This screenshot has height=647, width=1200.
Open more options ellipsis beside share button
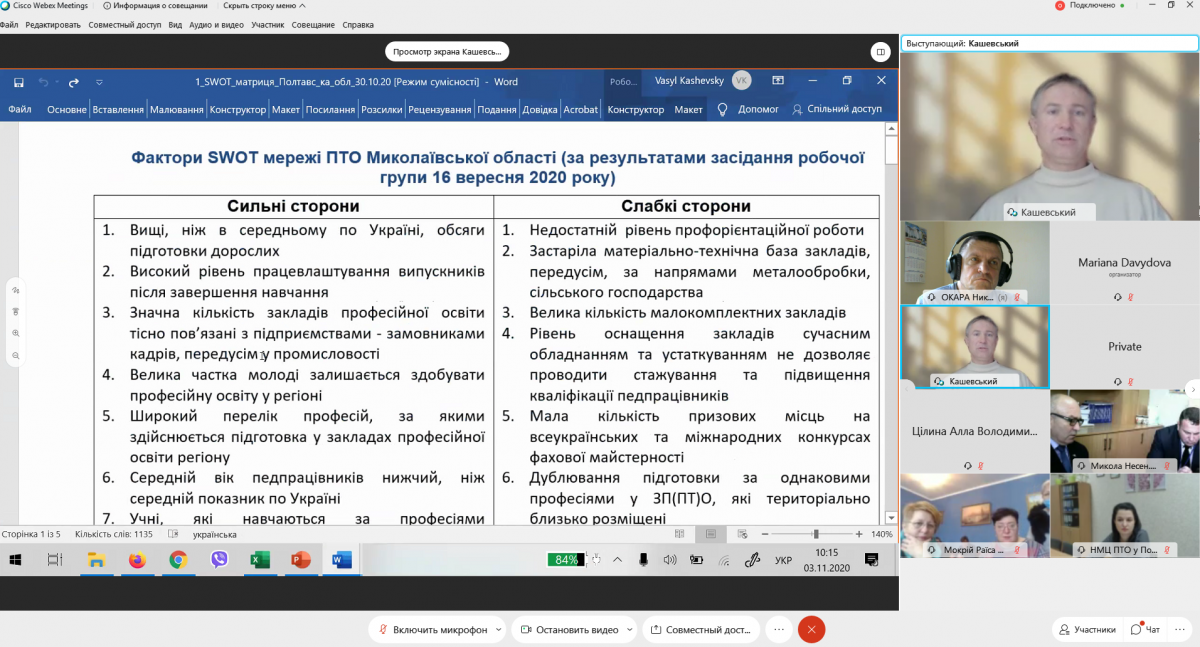780,630
